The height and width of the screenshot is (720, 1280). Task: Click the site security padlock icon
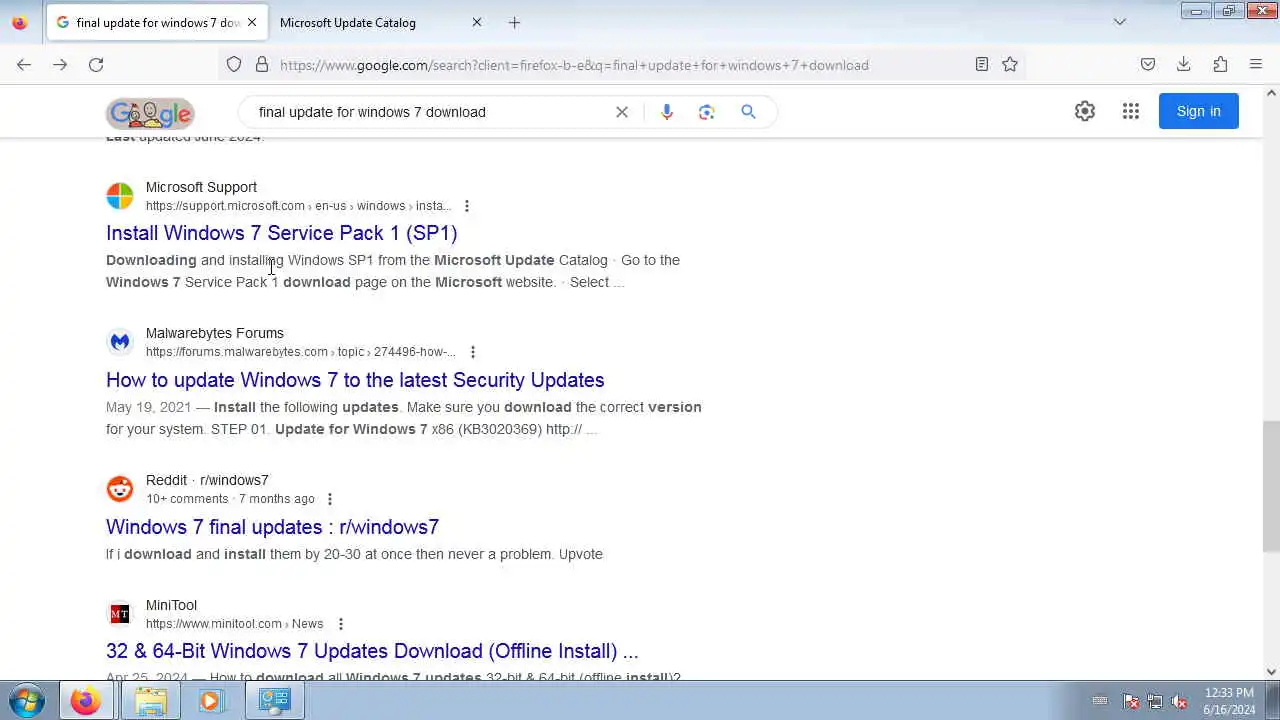point(262,65)
